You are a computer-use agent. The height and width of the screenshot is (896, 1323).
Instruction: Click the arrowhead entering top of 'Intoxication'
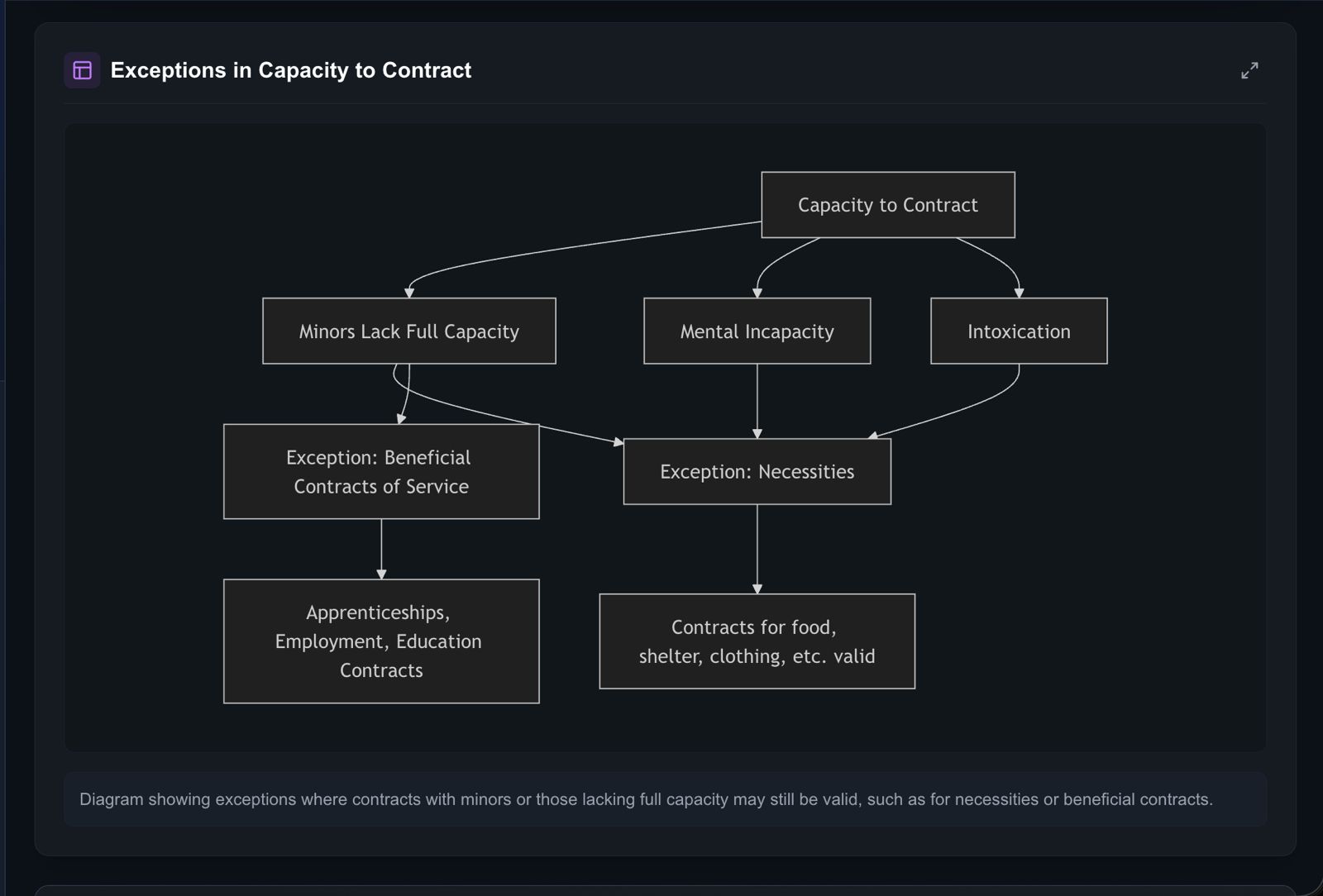(x=1018, y=293)
